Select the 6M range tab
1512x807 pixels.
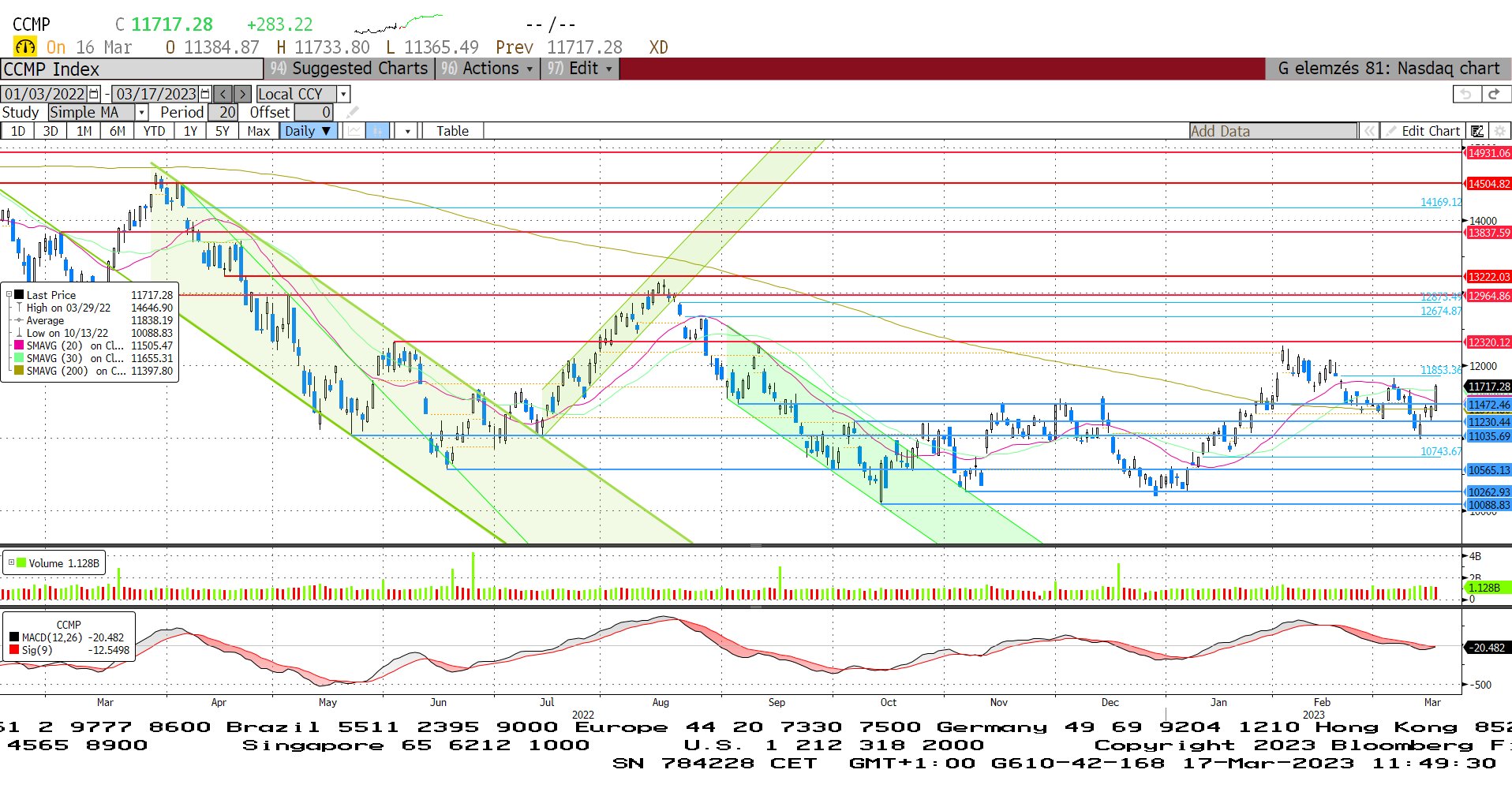117,131
